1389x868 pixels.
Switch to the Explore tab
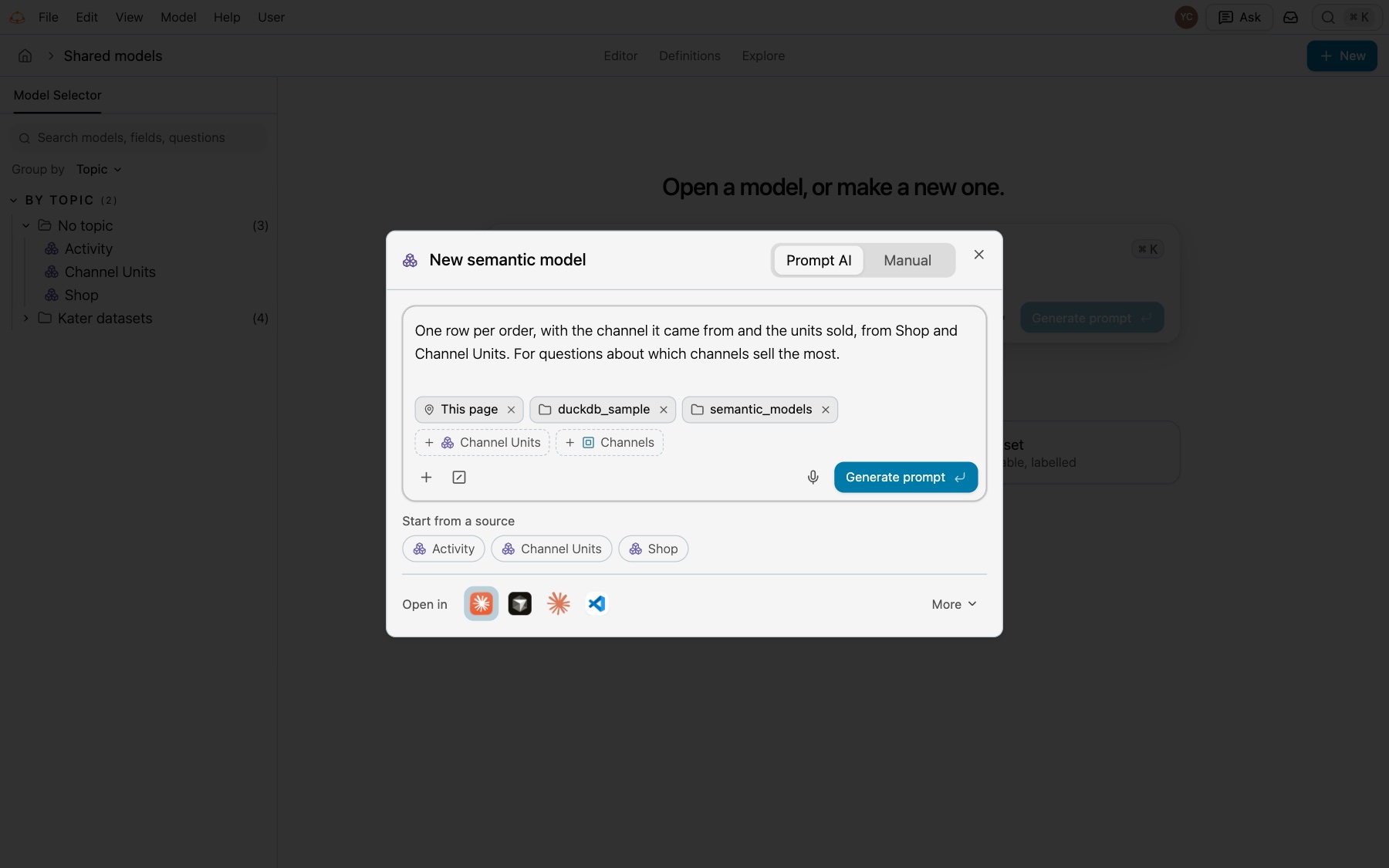pyautogui.click(x=763, y=56)
